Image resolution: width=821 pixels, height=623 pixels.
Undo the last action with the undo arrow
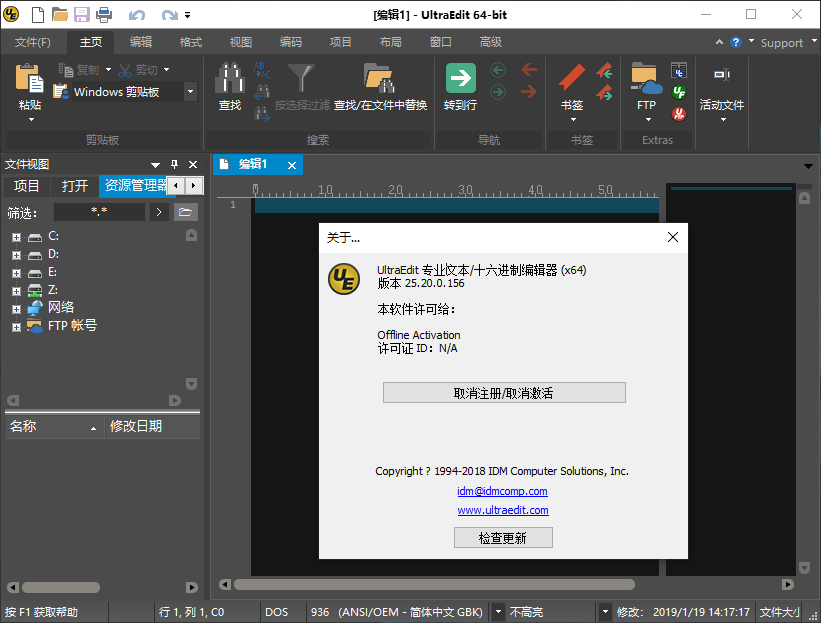[x=137, y=15]
